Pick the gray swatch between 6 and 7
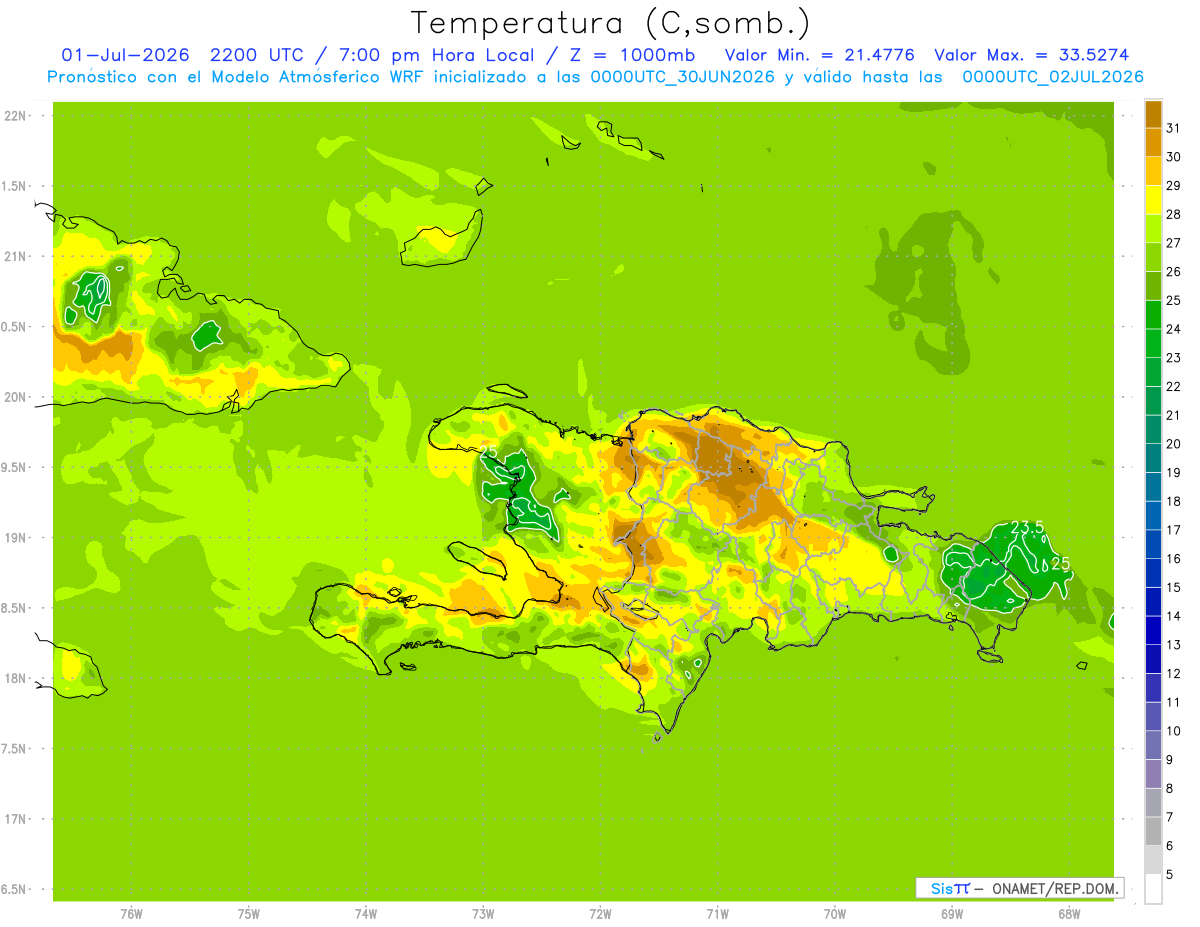This screenshot has height=927, width=1200. pos(1153,831)
